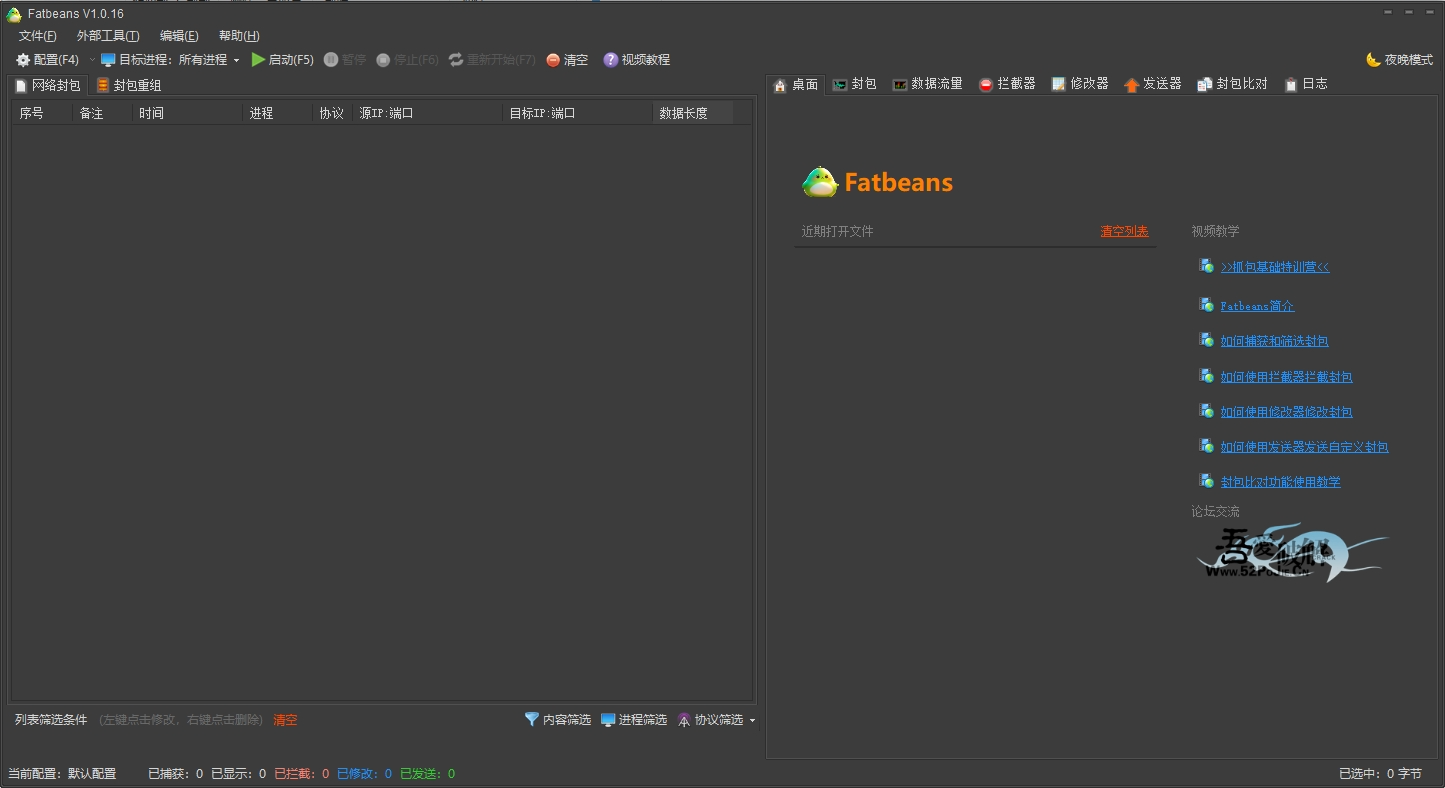
Task: Open the 文件(F) menu
Action: (x=38, y=36)
